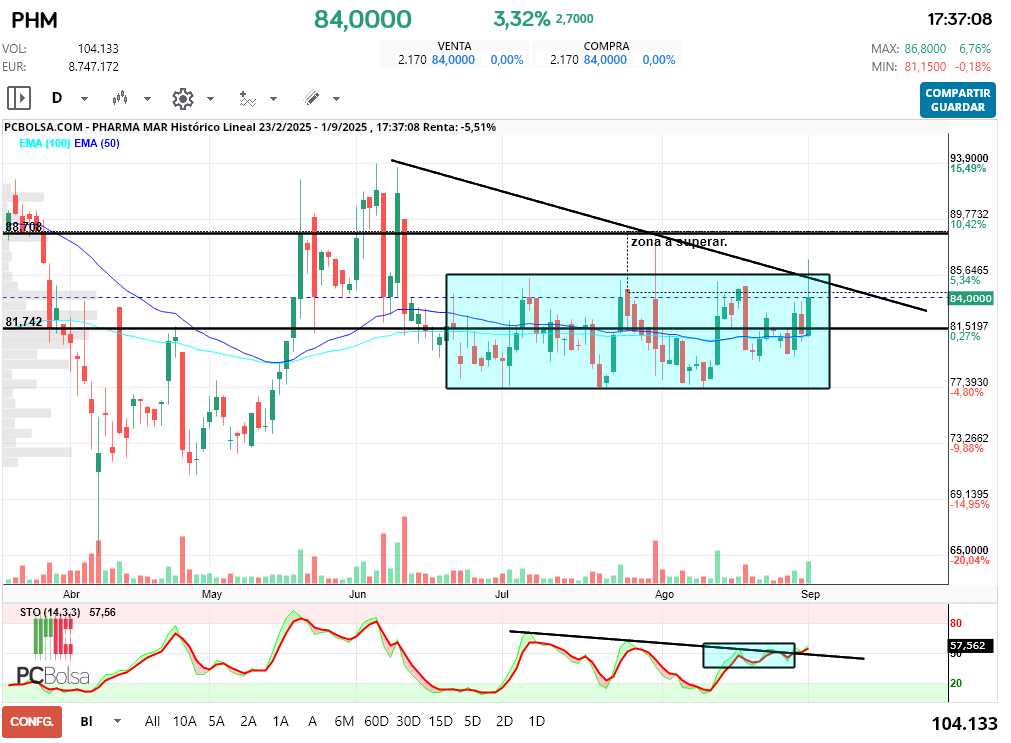Open the BI dropdown arrow at the bottom
Image resolution: width=1011 pixels, height=743 pixels.
(x=117, y=721)
